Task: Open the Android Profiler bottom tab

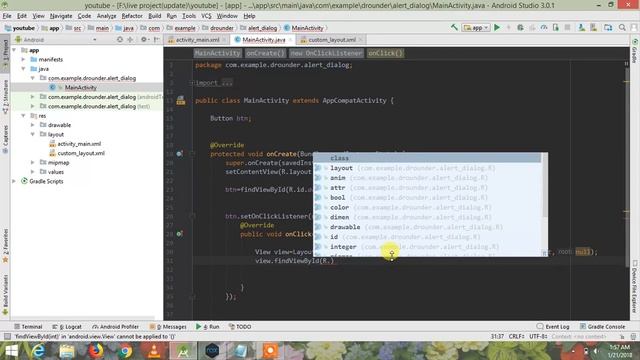Action: 116,327
